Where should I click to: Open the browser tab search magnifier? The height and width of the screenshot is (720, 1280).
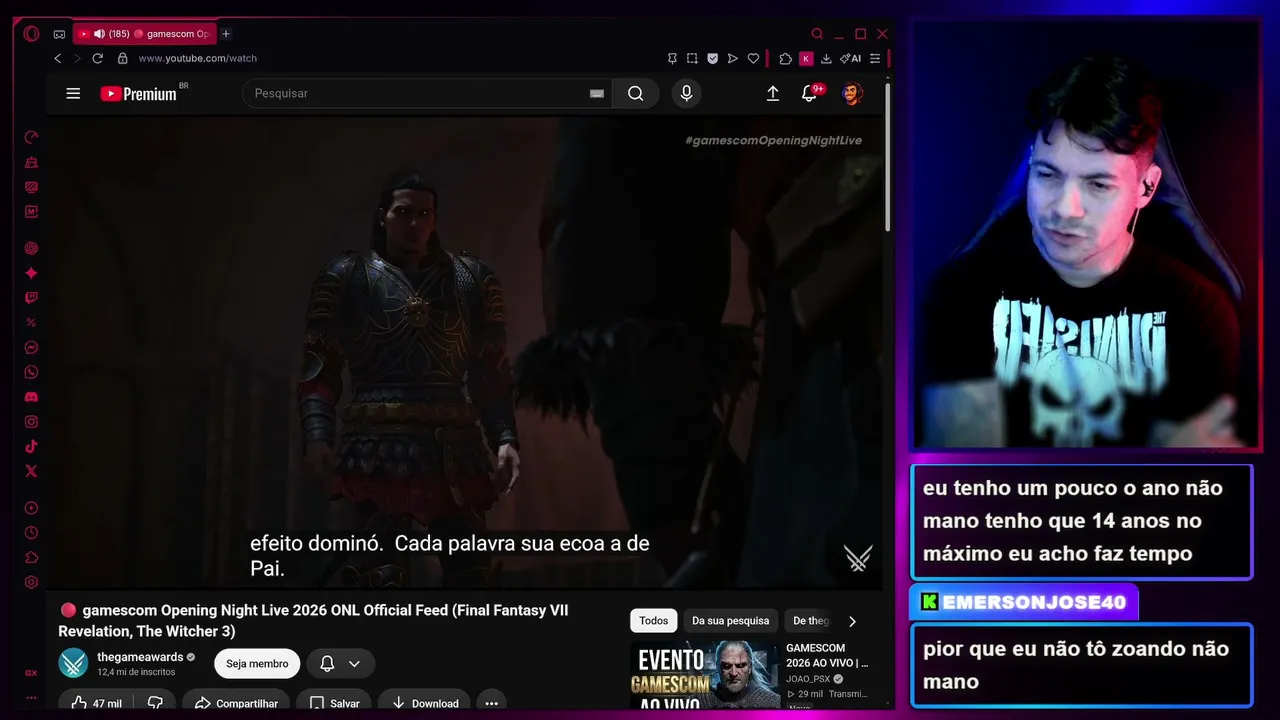pos(817,34)
